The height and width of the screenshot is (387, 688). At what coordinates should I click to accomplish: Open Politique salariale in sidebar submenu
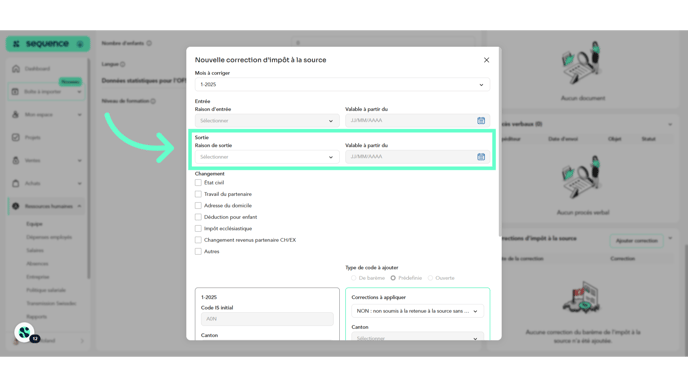pos(46,290)
